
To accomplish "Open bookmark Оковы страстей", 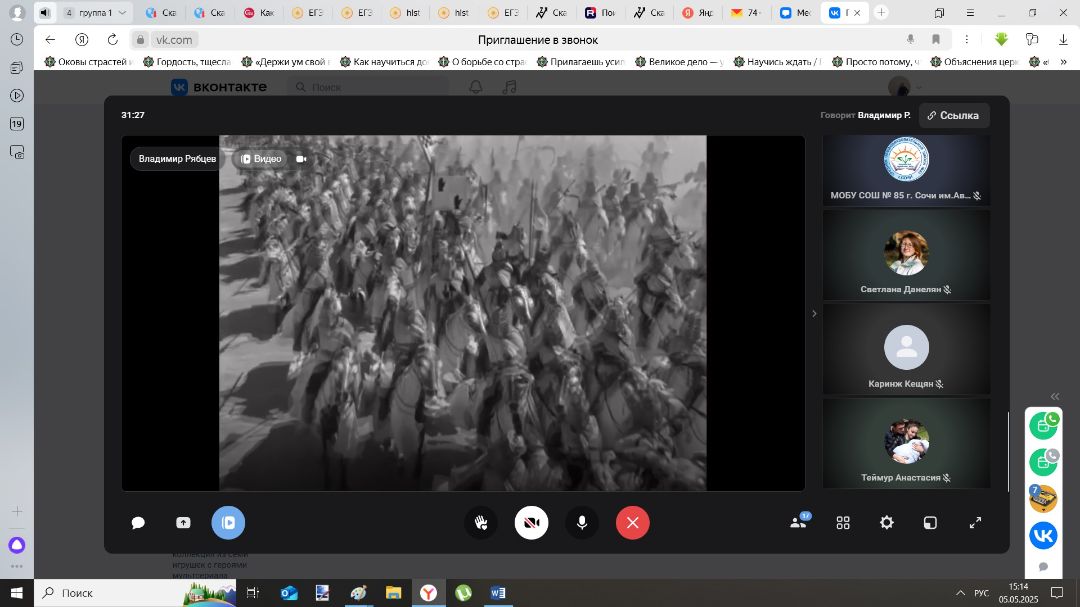I will point(89,62).
